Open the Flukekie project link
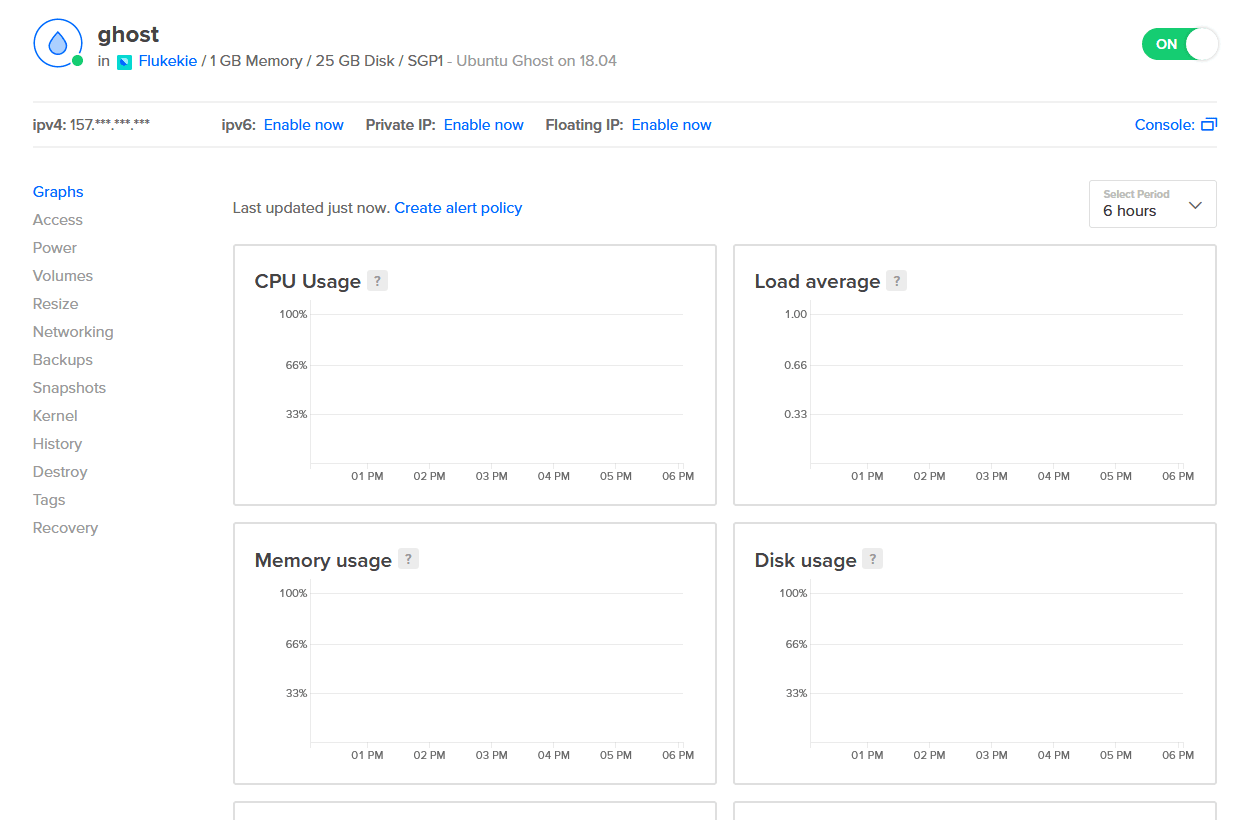The width and height of the screenshot is (1248, 820). (x=167, y=61)
